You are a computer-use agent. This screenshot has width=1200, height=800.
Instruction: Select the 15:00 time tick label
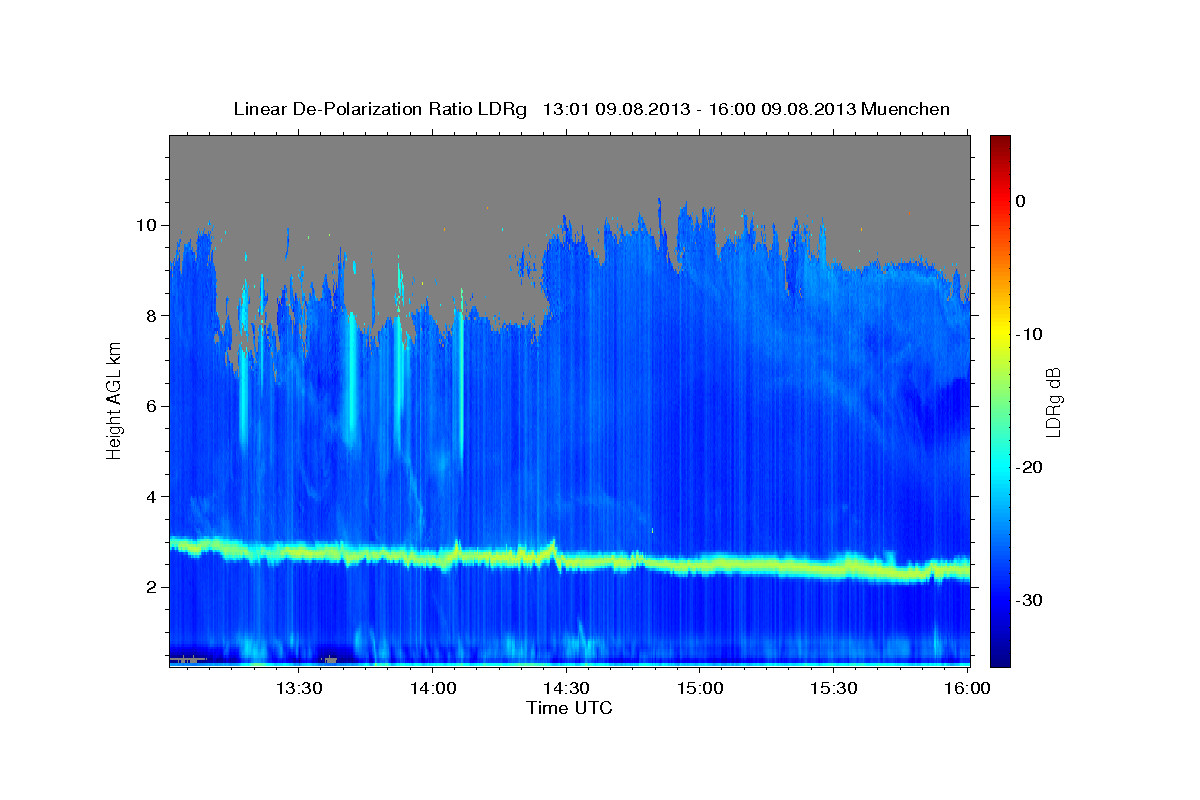click(x=700, y=688)
